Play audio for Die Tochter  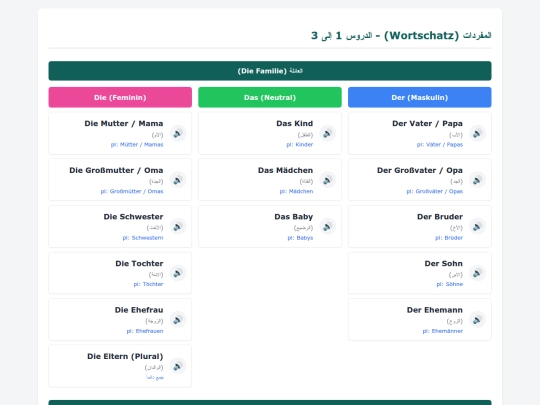pos(178,273)
